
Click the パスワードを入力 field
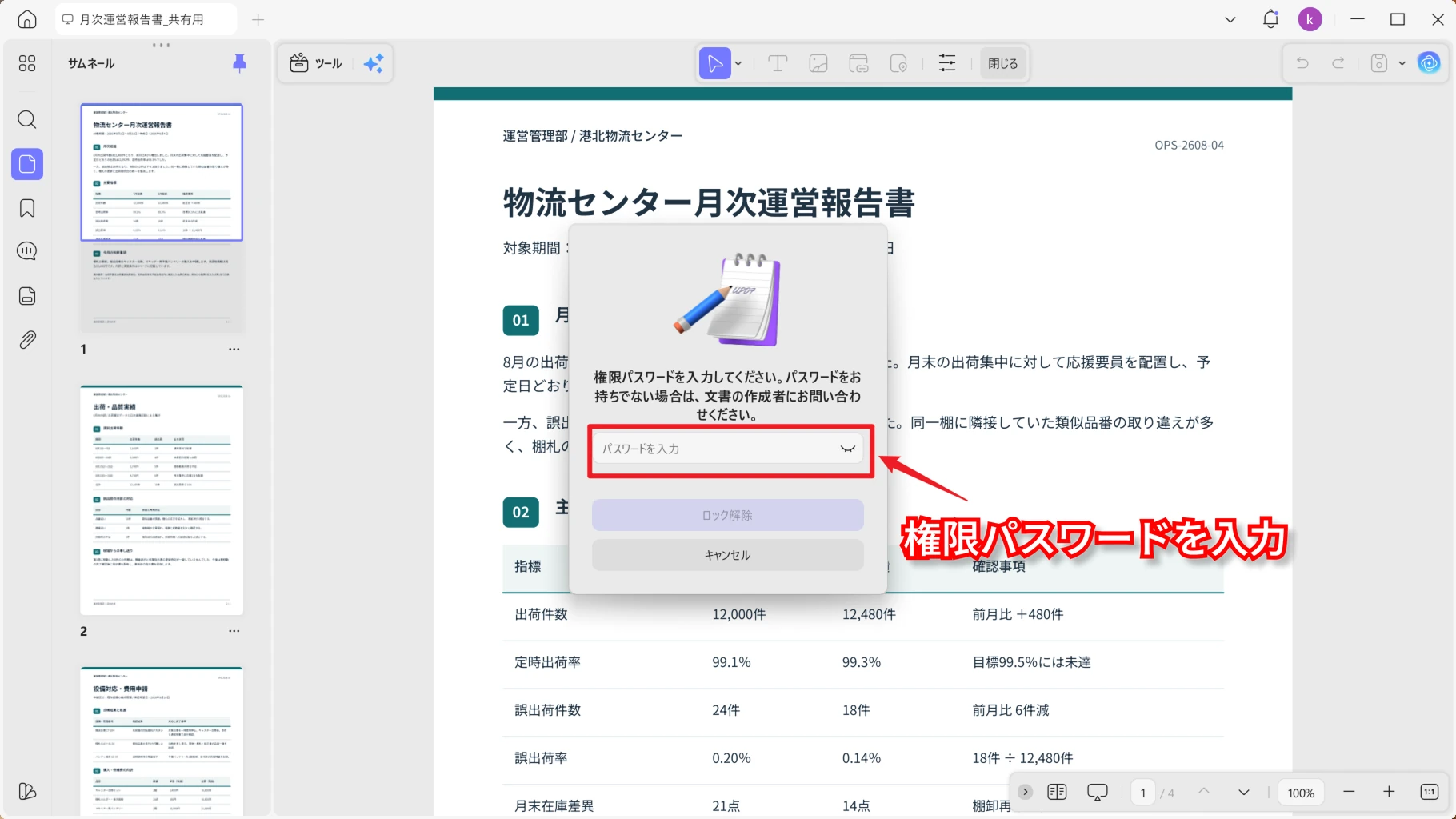pyautogui.click(x=727, y=449)
